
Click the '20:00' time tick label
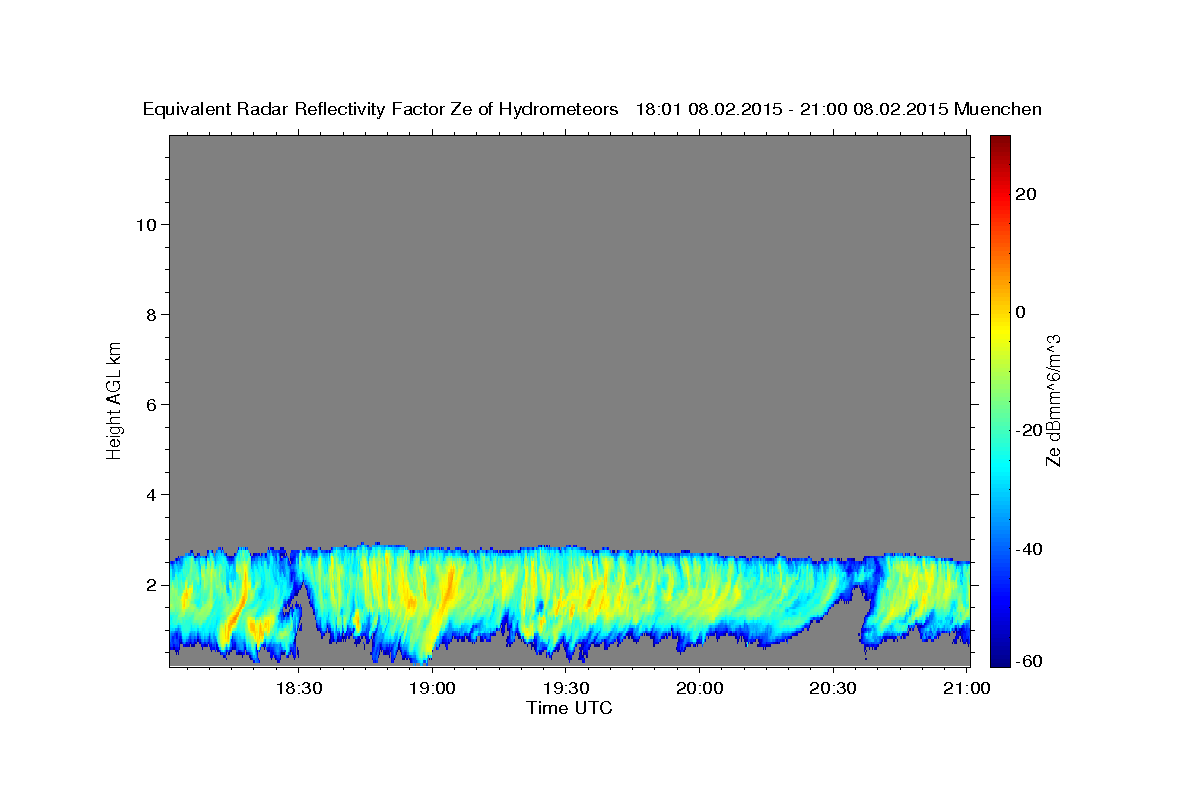(x=700, y=689)
